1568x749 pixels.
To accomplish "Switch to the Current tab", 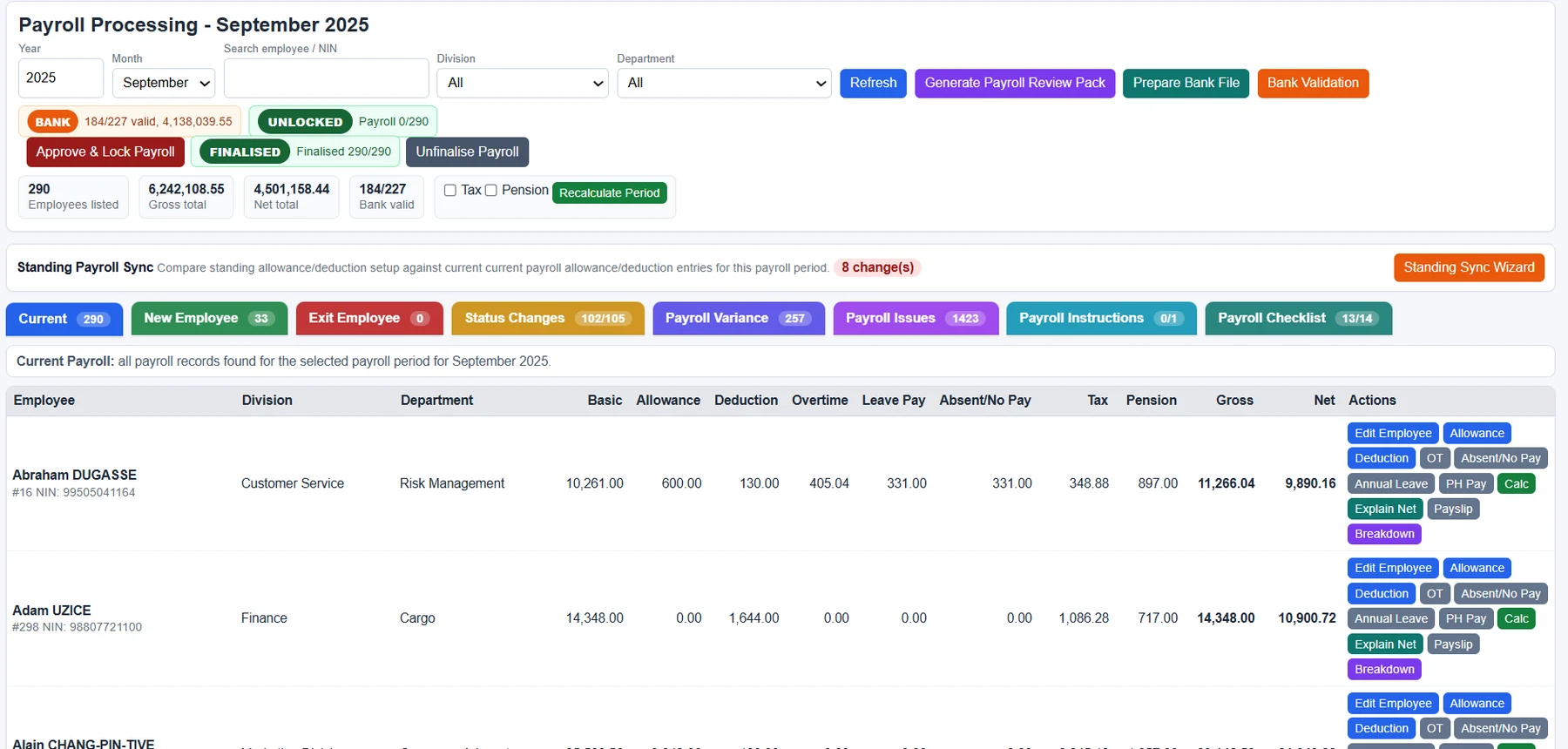I will tap(64, 319).
